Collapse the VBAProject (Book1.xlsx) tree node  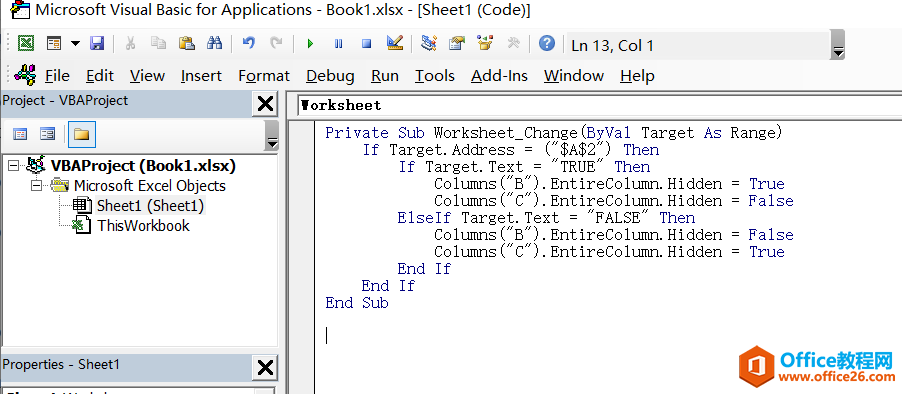pyautogui.click(x=13, y=166)
